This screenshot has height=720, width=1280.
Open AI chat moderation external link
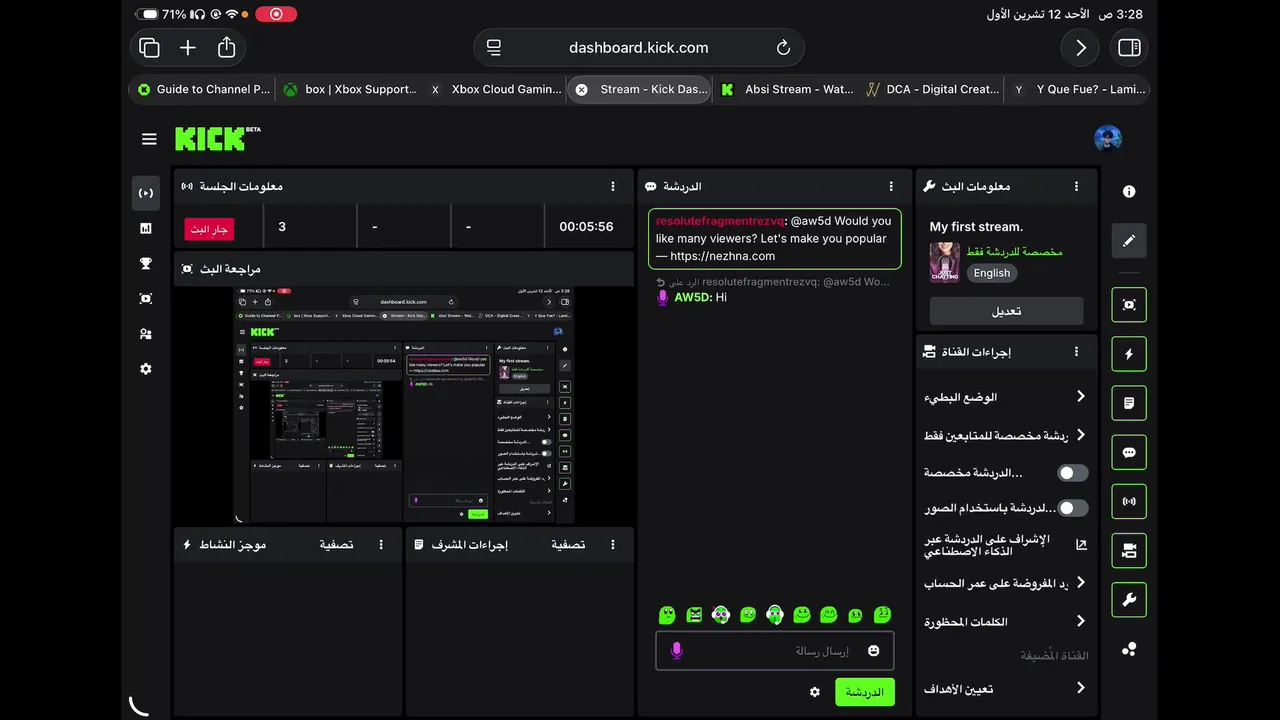(1081, 545)
